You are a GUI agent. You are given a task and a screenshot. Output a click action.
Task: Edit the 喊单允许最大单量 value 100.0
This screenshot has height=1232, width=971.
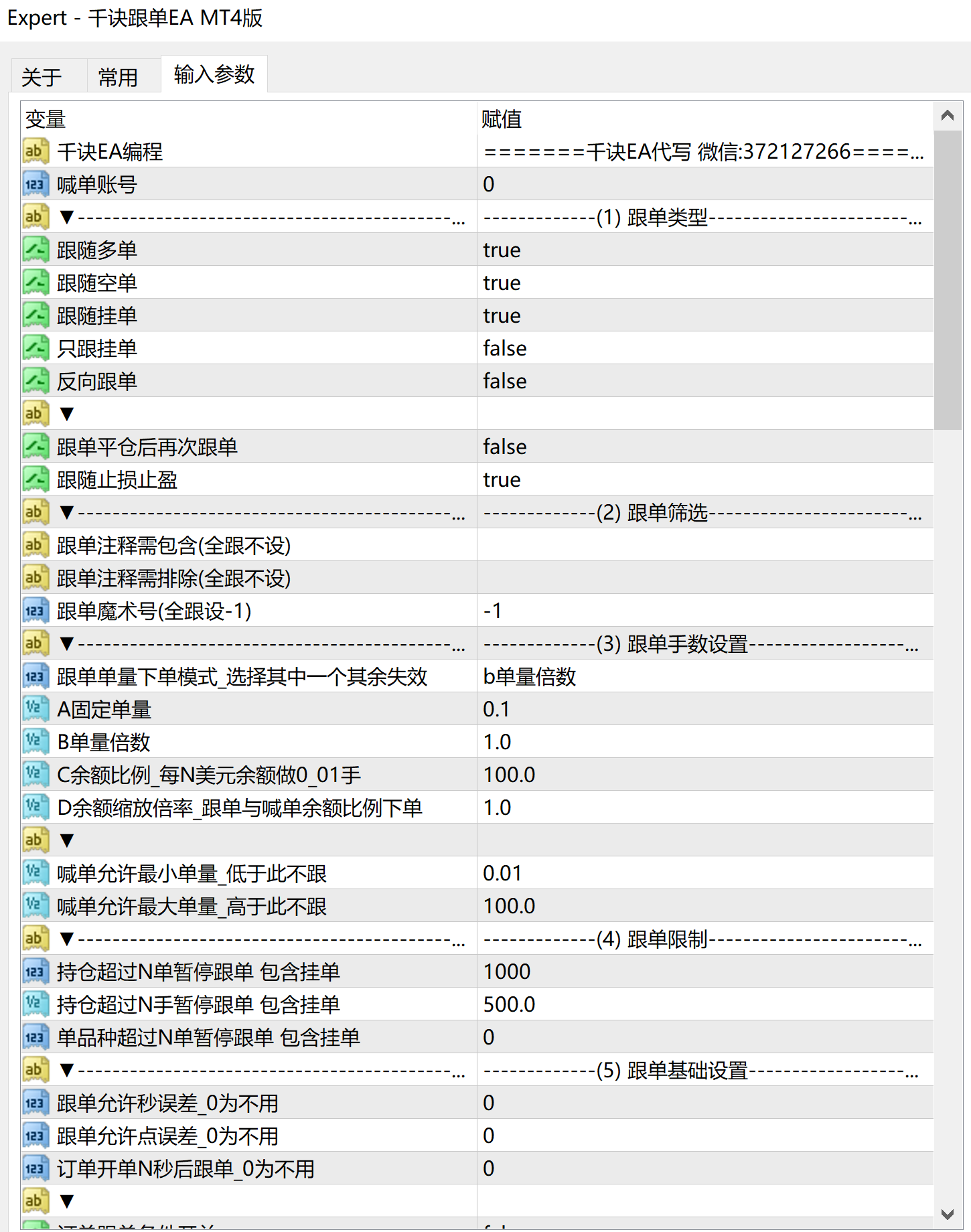click(705, 906)
